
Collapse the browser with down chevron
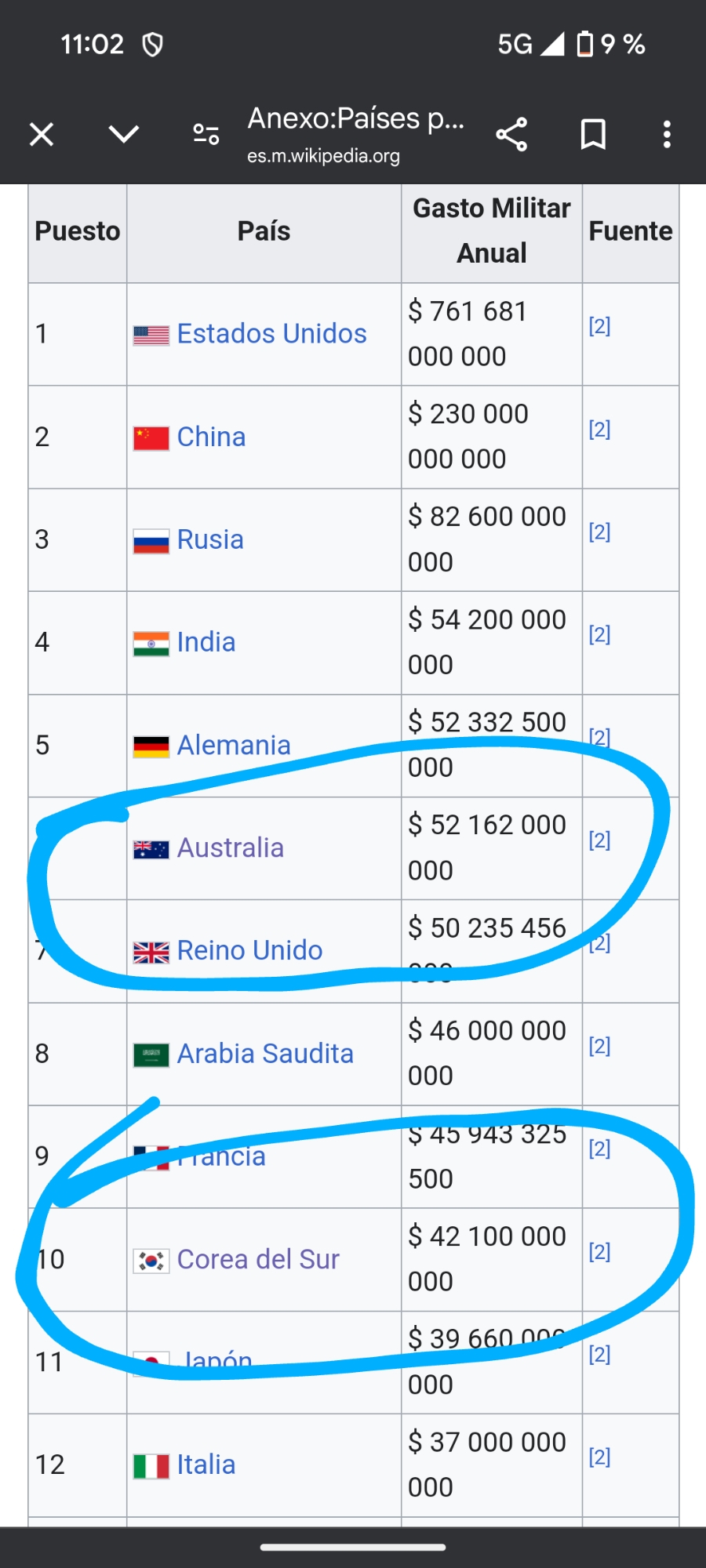(x=124, y=134)
